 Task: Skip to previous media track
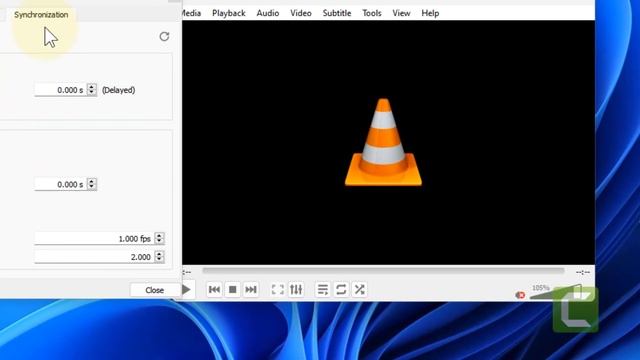214,290
